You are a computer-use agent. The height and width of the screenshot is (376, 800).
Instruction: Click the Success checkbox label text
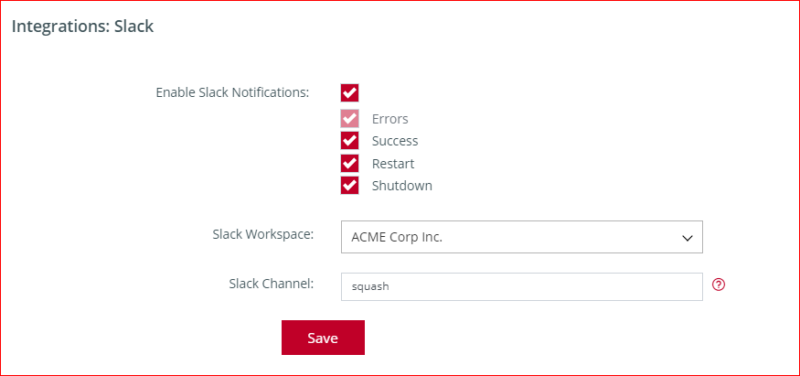395,141
